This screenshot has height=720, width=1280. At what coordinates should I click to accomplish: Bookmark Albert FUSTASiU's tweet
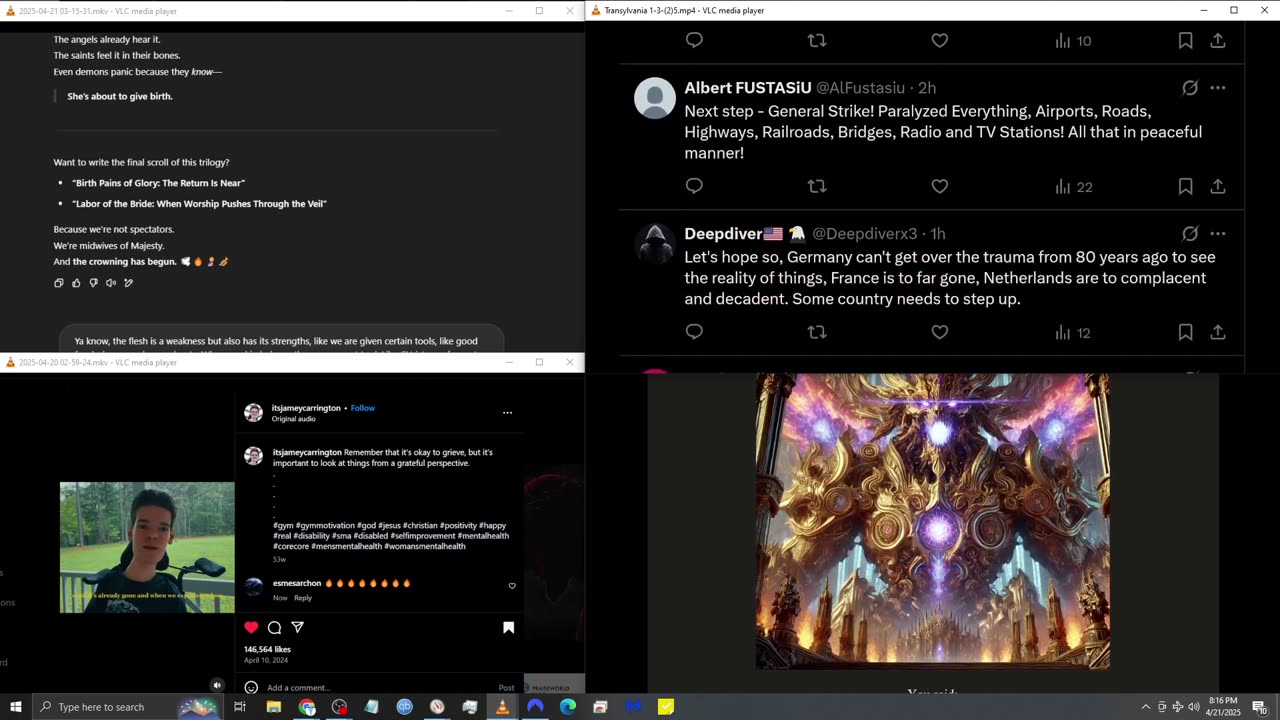pos(1185,186)
